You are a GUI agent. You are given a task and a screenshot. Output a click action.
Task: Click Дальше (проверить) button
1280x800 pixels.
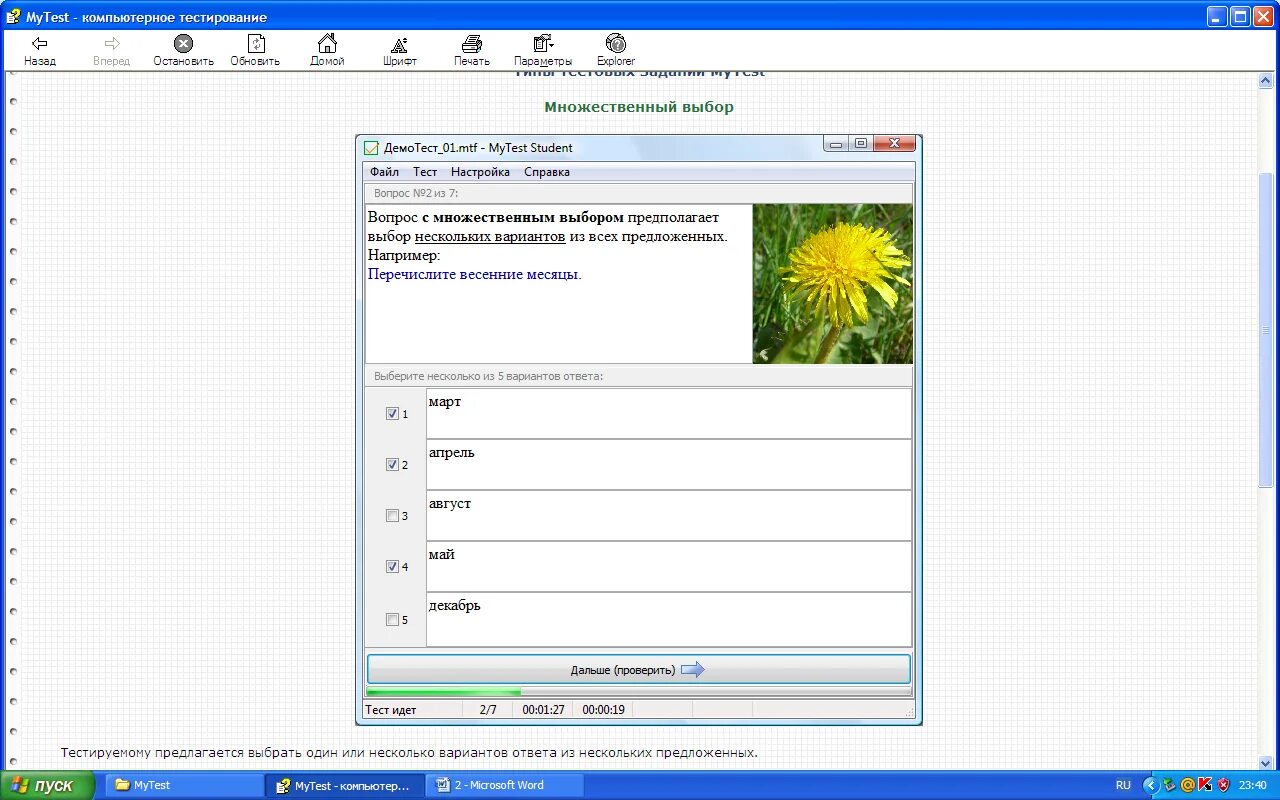click(x=639, y=669)
